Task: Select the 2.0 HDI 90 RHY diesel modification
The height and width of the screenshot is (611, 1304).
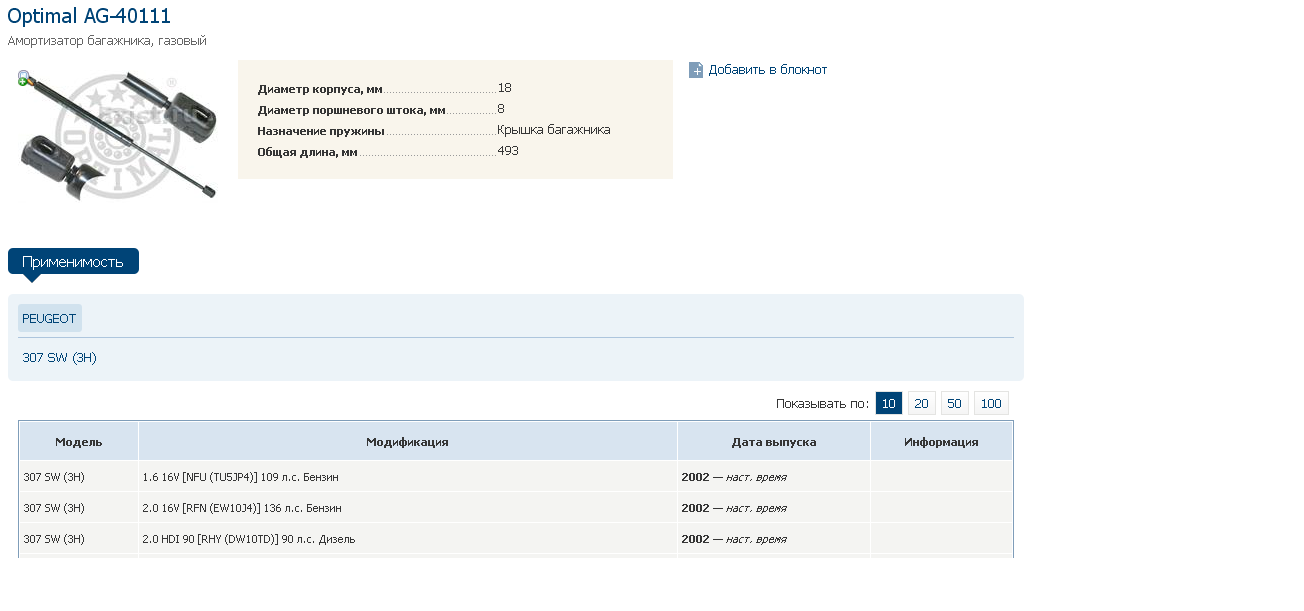Action: pyautogui.click(x=248, y=539)
